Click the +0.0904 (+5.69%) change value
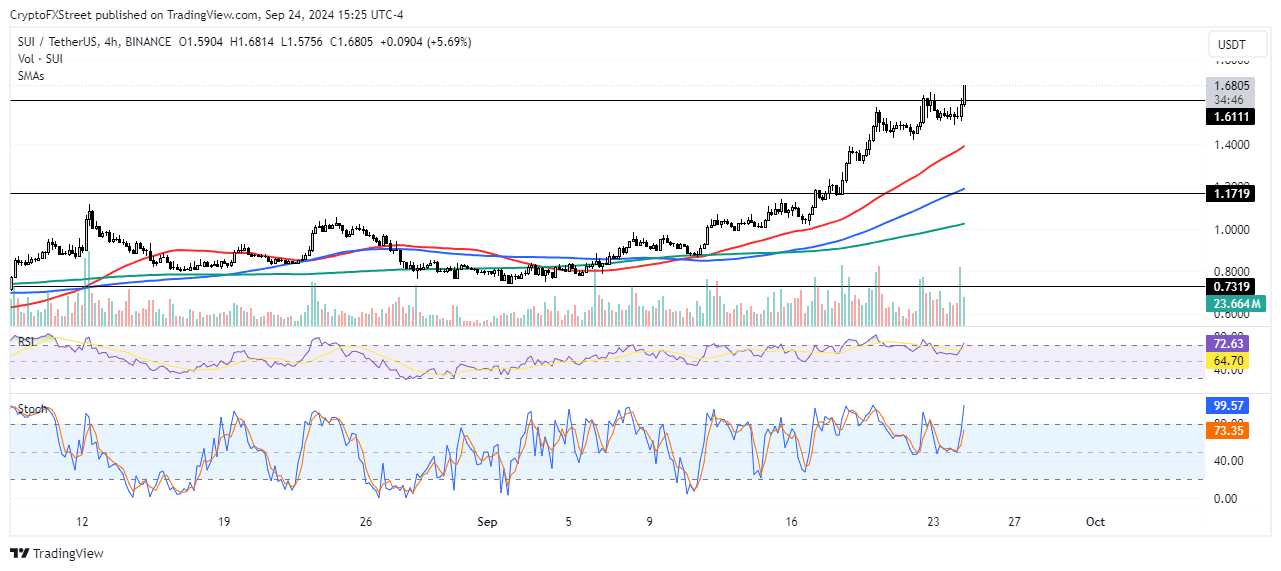This screenshot has width=1281, height=571. pos(425,42)
